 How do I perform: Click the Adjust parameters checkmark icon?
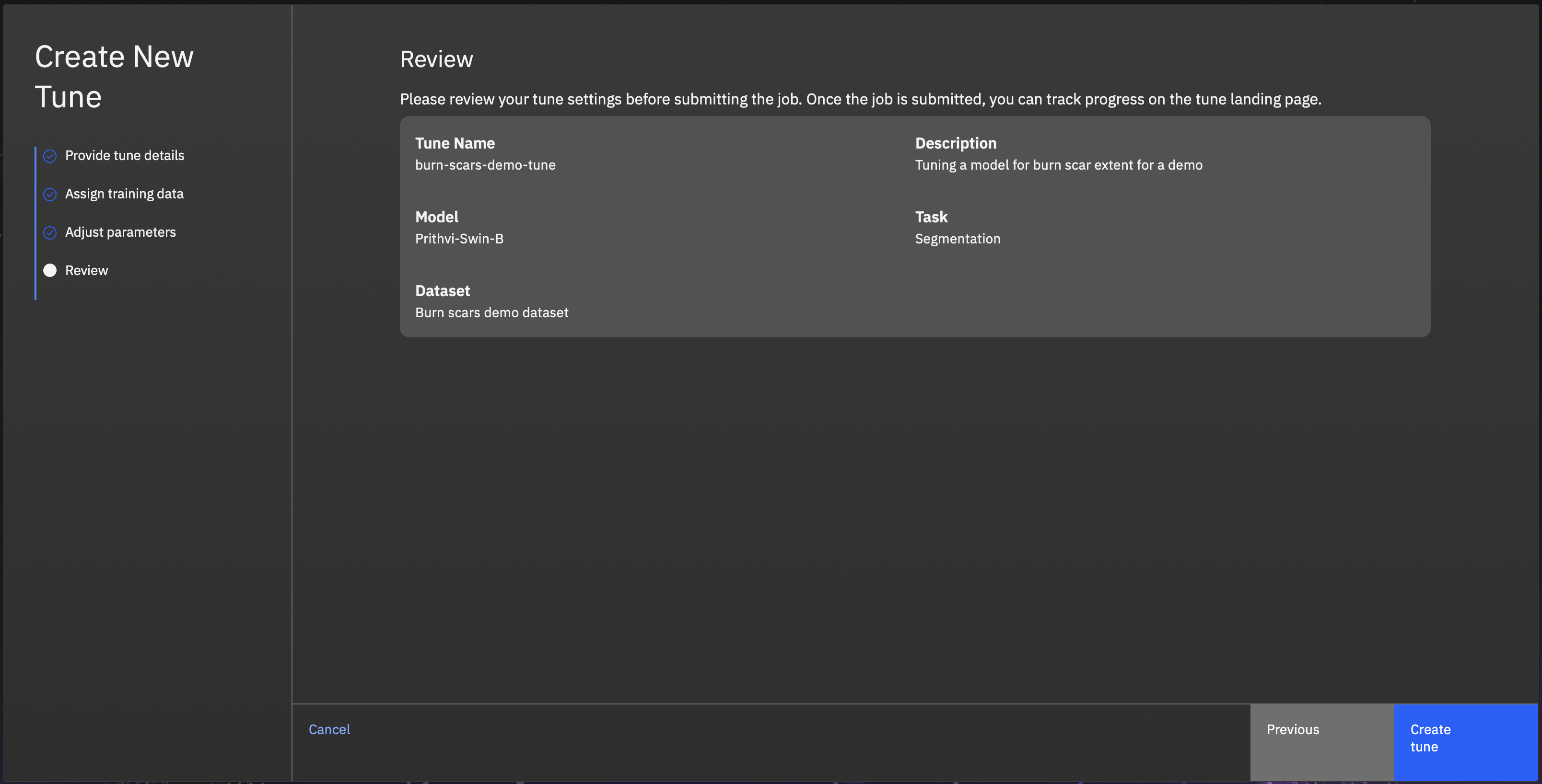point(50,232)
